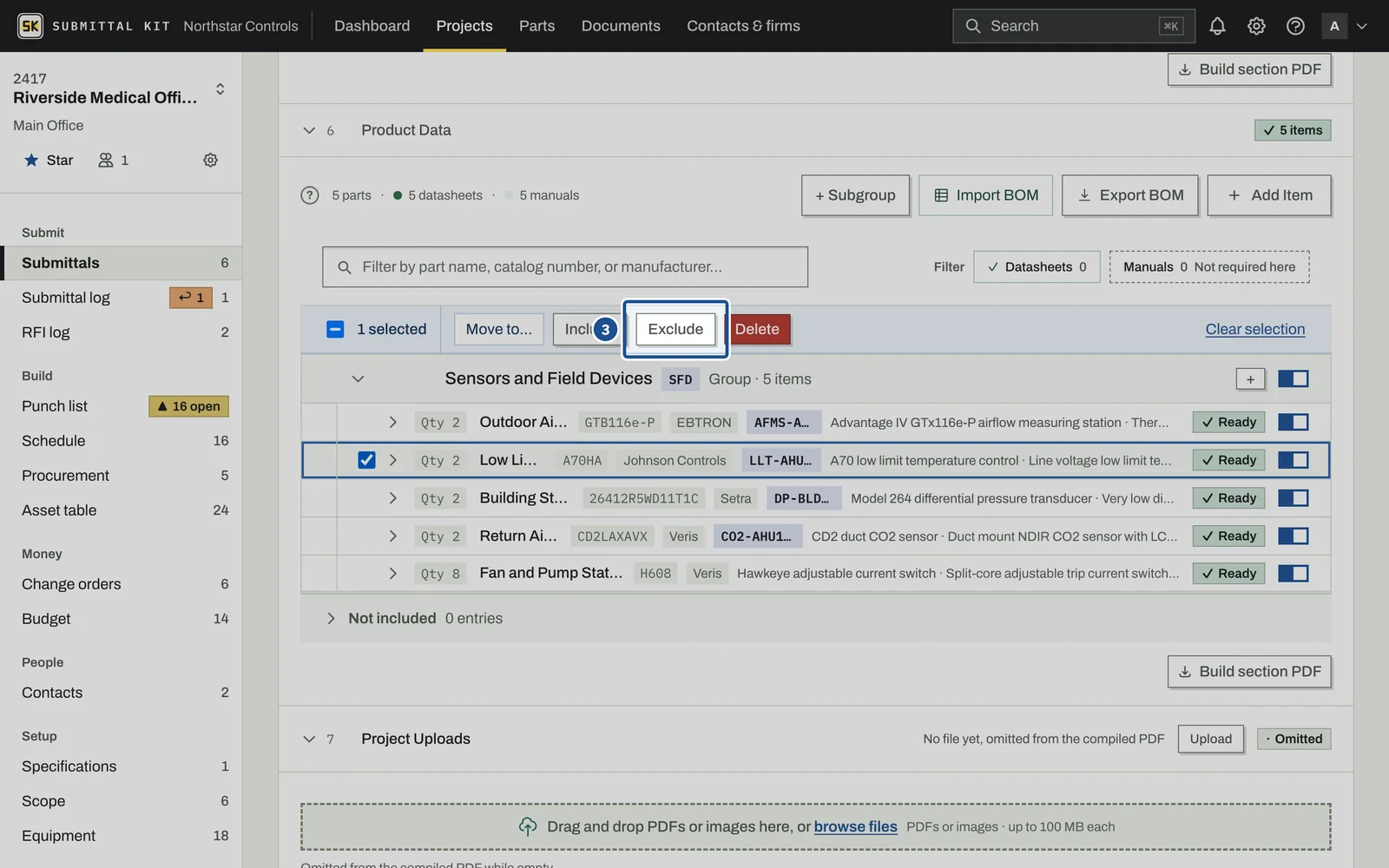The width and height of the screenshot is (1389, 868).
Task: Expand the Not included entries
Action: pos(331,618)
